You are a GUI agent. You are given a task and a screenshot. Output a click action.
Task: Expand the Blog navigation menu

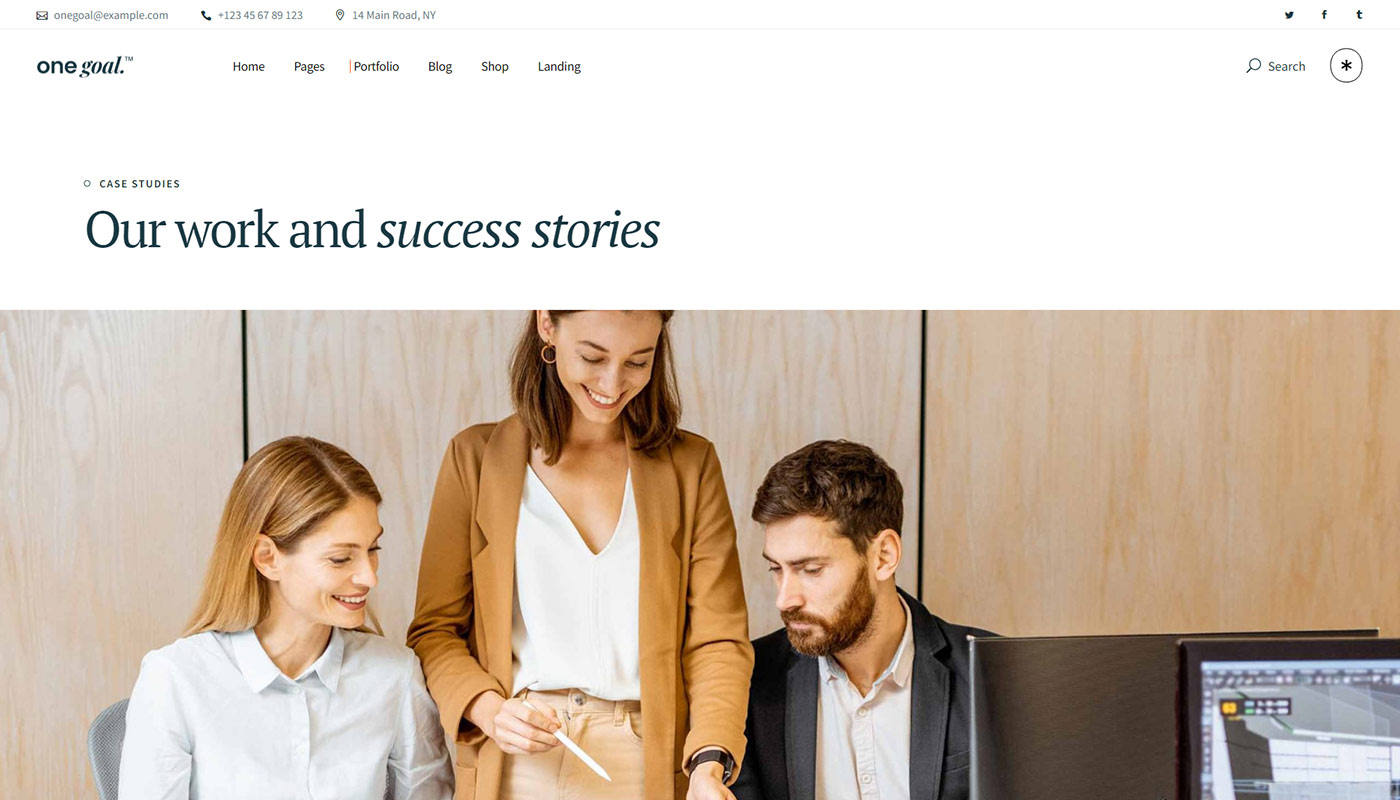(440, 67)
